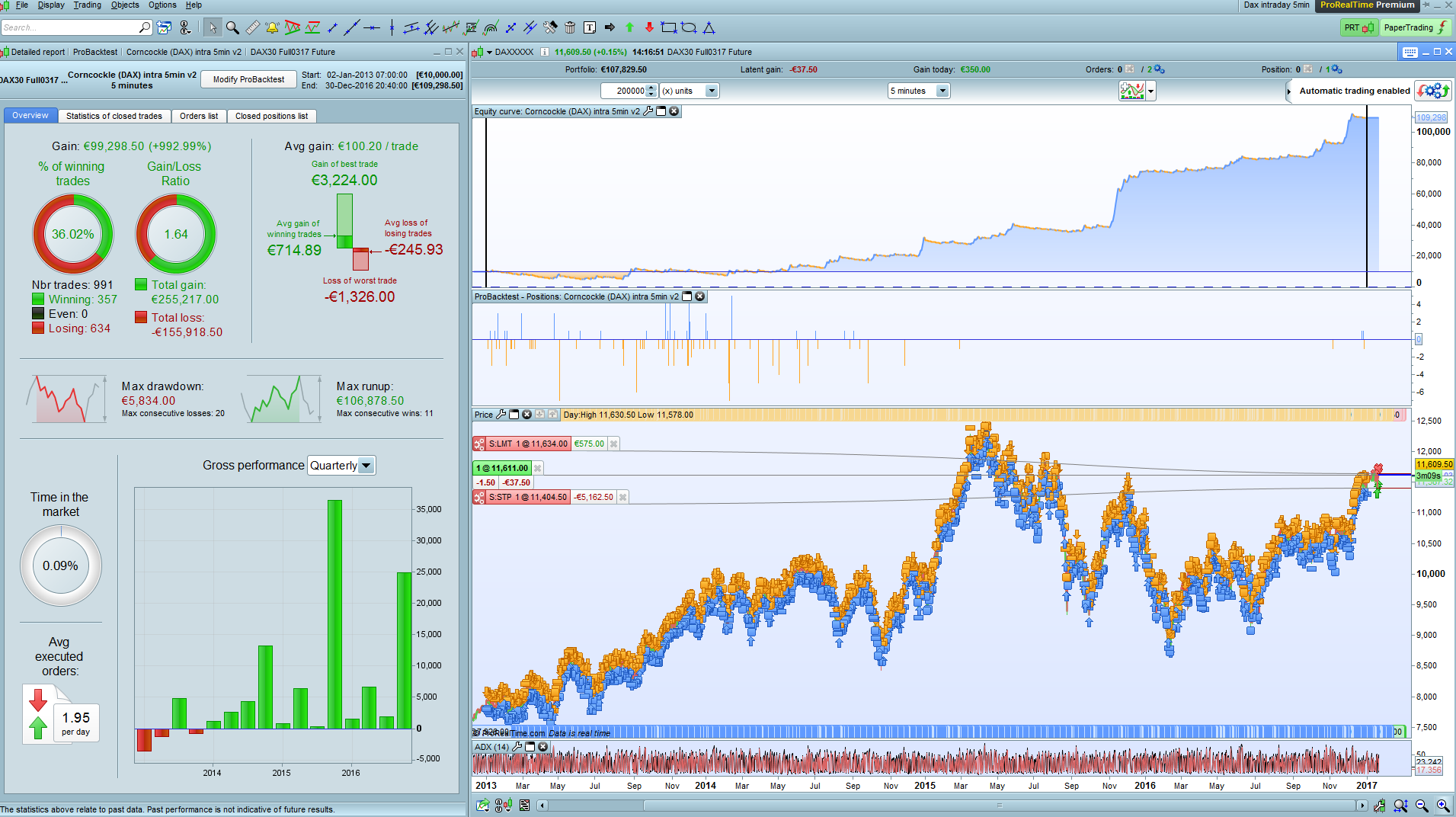Click the chart scrollbar left arrow
The image size is (1456, 817).
click(x=542, y=806)
